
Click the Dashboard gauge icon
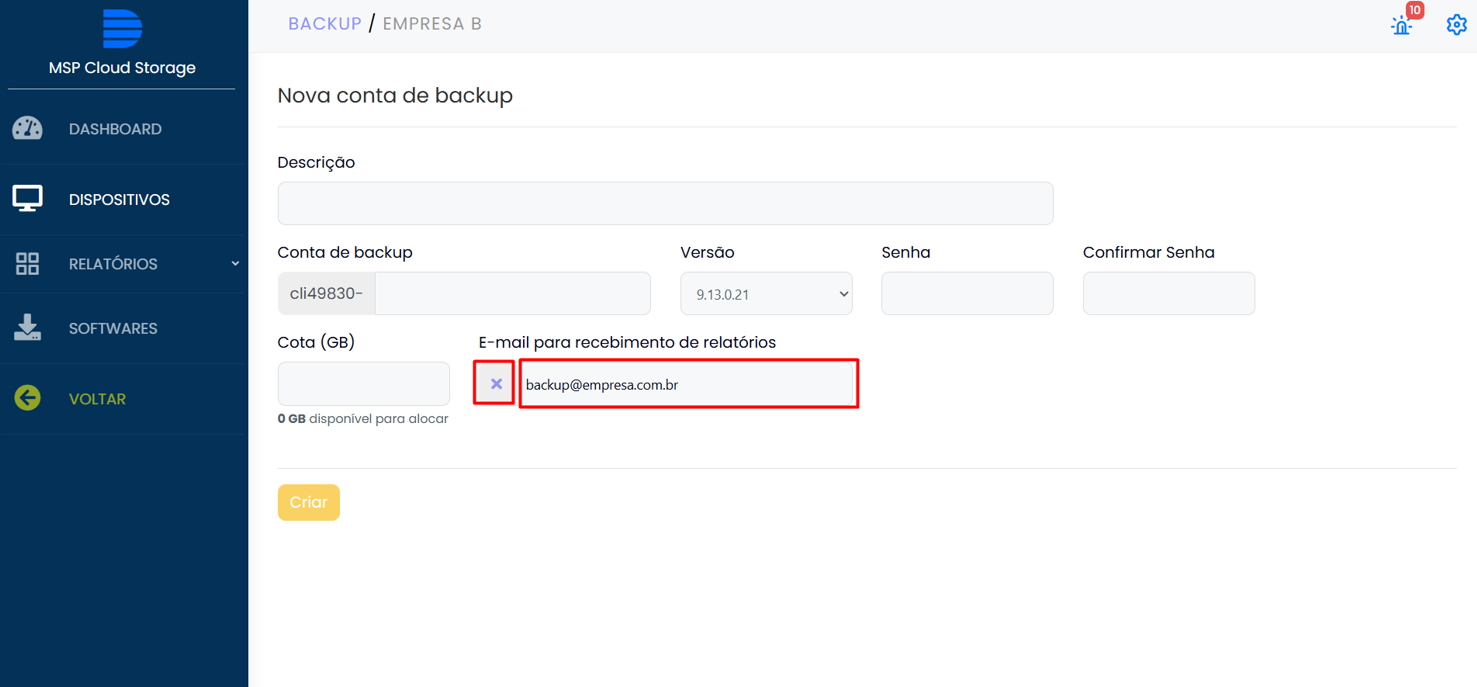28,129
